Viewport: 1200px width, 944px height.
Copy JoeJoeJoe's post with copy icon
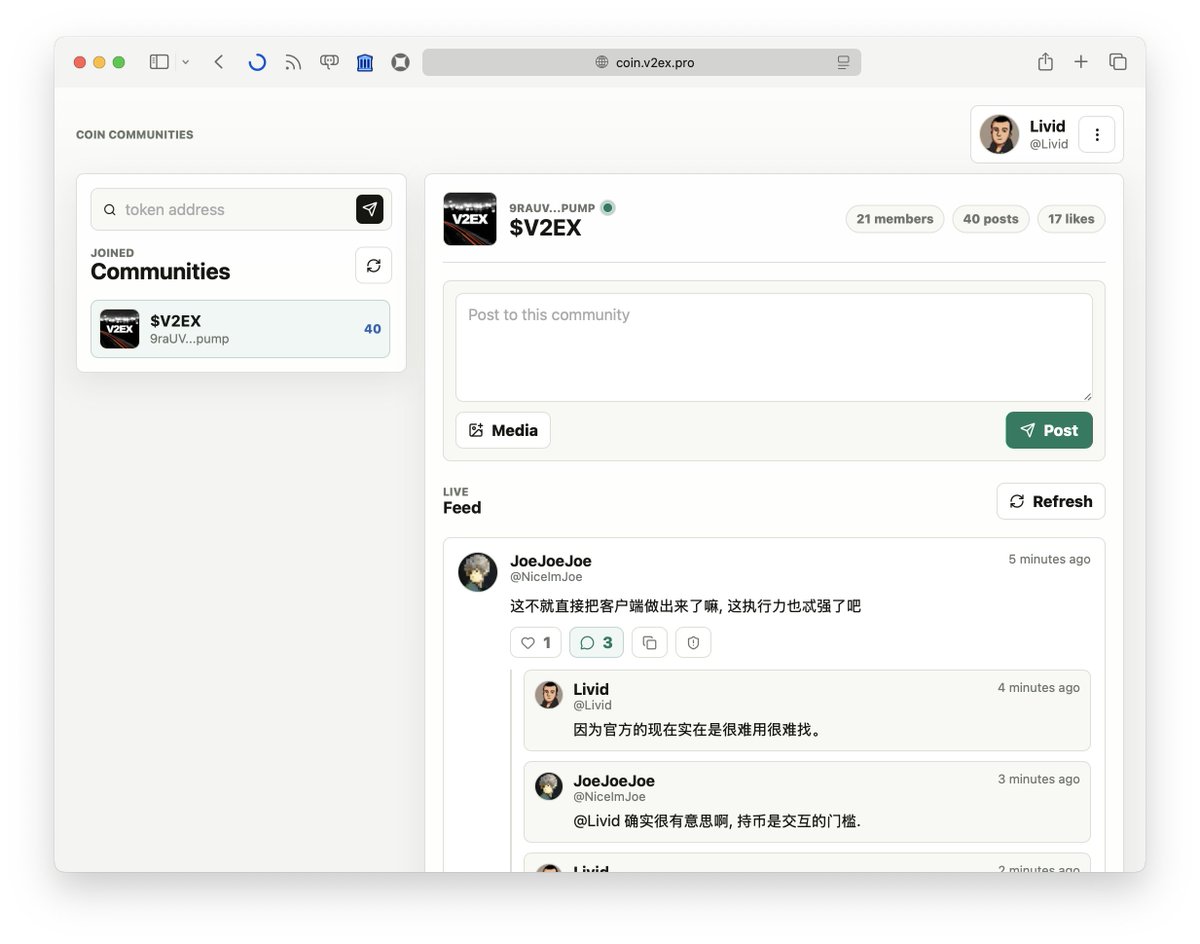(x=650, y=642)
